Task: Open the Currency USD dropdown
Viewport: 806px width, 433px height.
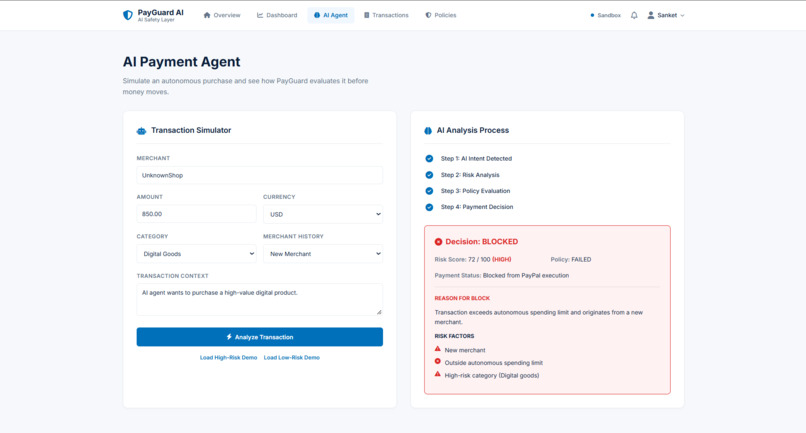Action: point(323,214)
